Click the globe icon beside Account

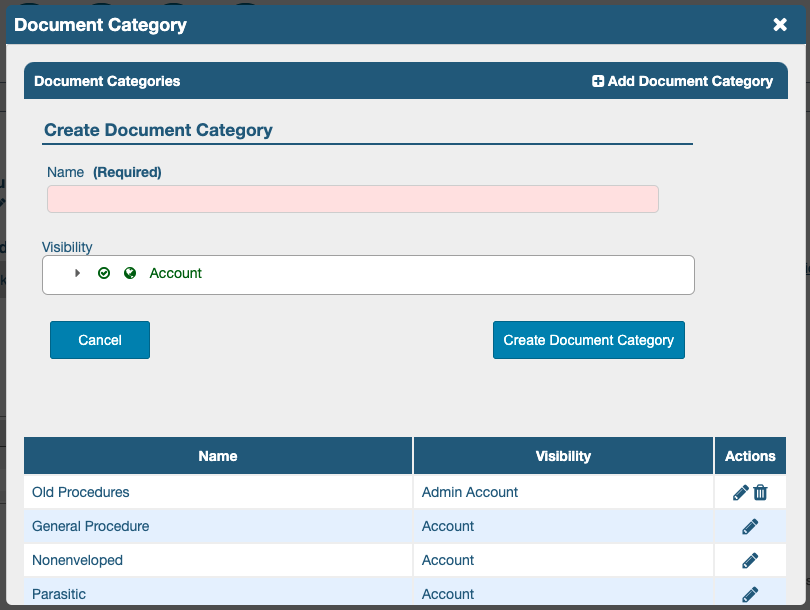[x=130, y=273]
